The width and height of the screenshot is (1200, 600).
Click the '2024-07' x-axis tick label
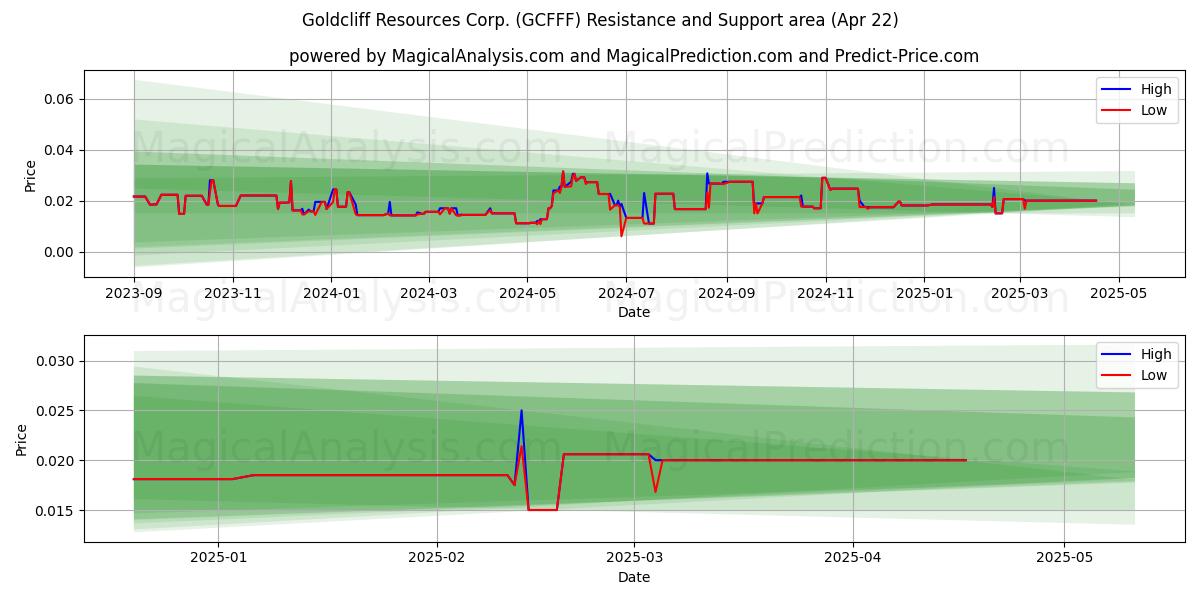[626, 294]
